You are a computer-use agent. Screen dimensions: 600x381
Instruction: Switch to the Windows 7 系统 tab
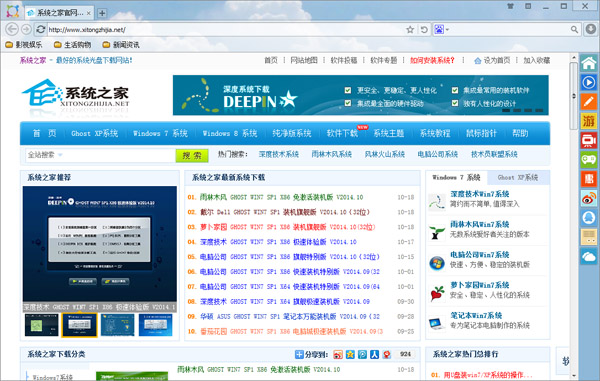[456, 177]
